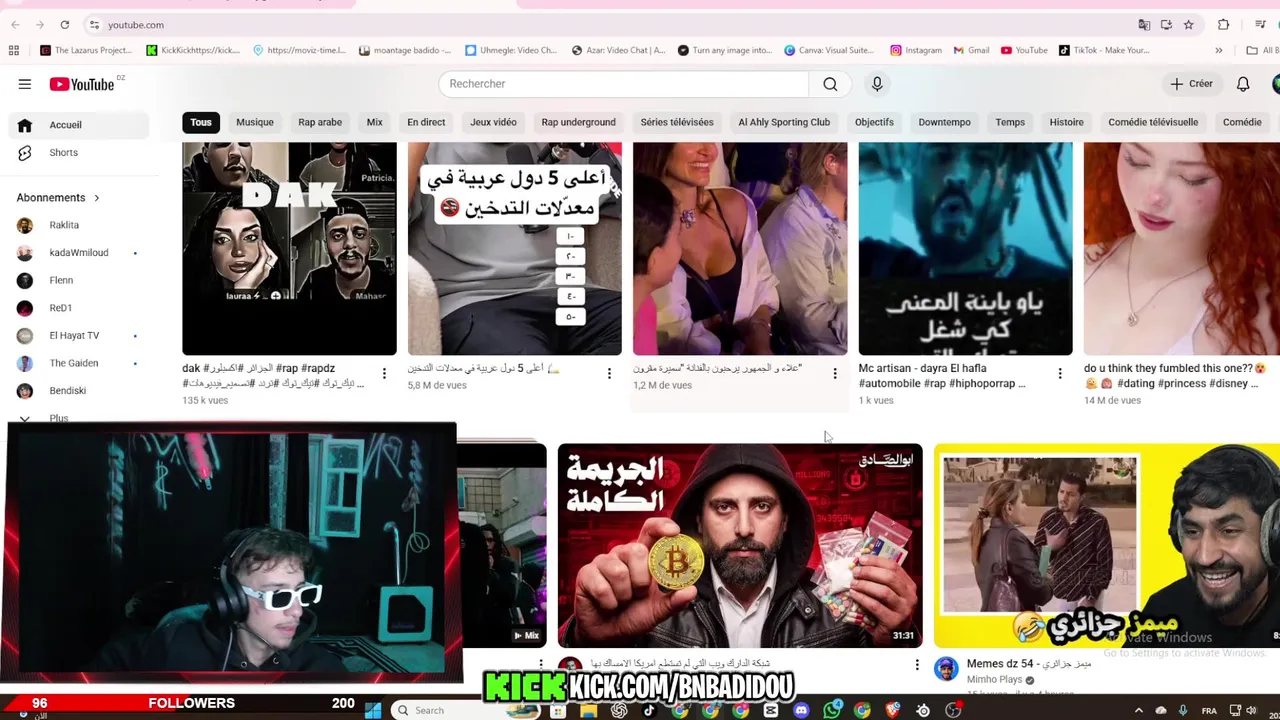Open the Flenn channel subscription
The height and width of the screenshot is (720, 1280).
click(x=78, y=280)
